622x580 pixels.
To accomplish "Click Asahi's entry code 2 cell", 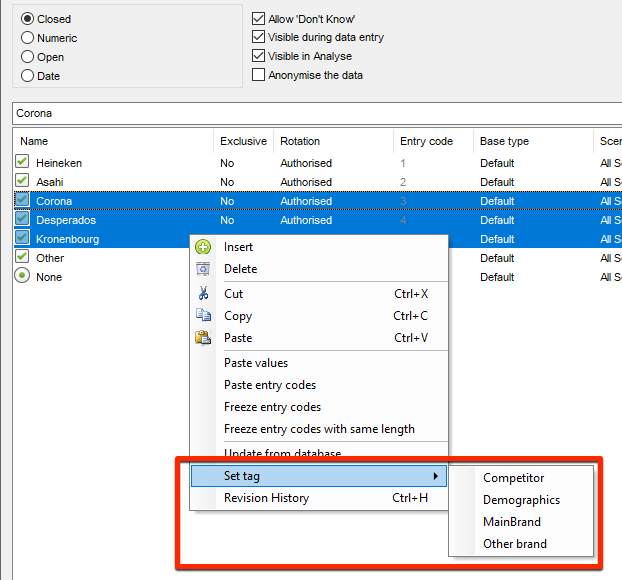I will (x=403, y=182).
